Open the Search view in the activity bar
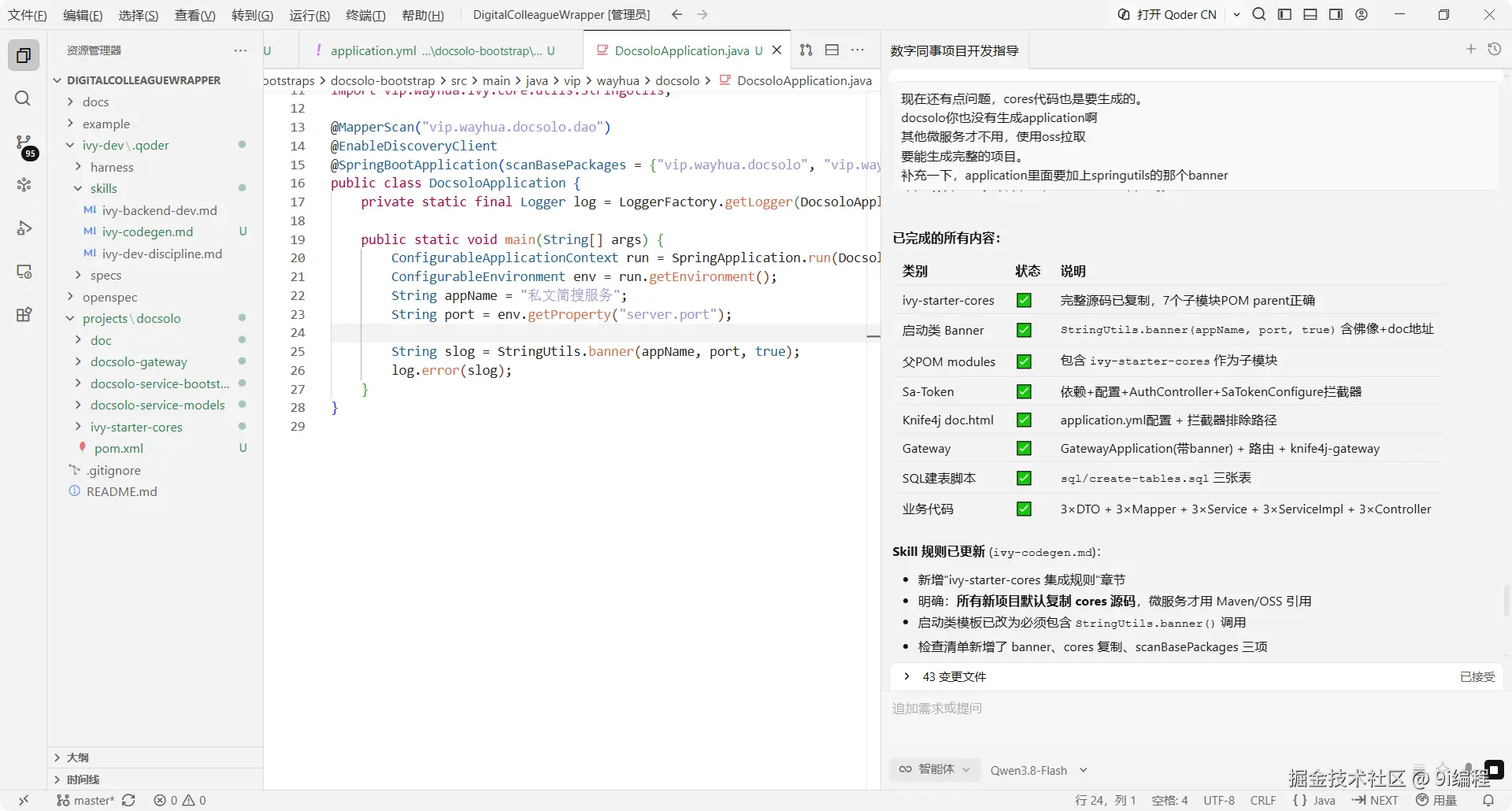 click(24, 98)
